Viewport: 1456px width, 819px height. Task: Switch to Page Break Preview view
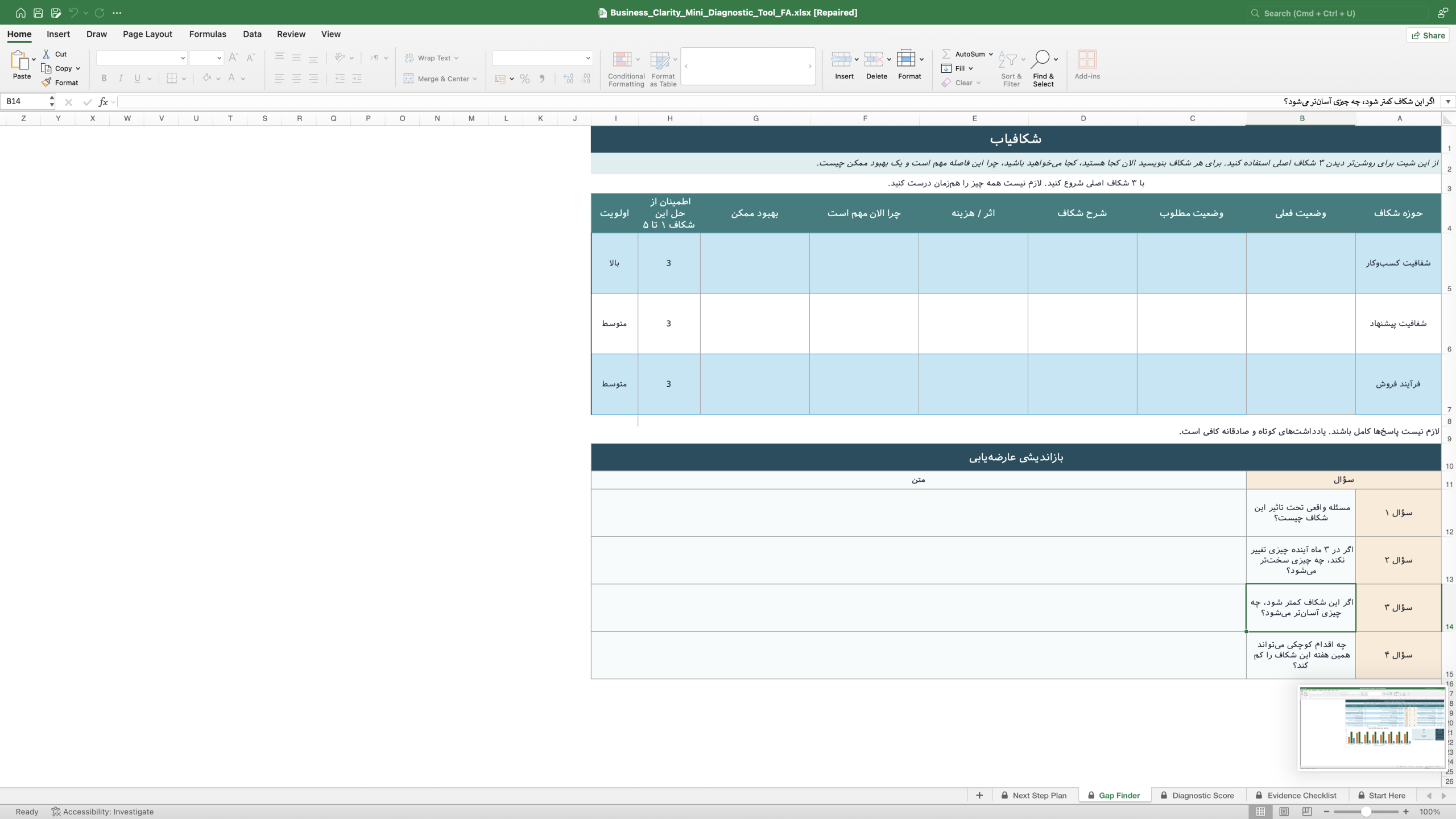point(1306,812)
